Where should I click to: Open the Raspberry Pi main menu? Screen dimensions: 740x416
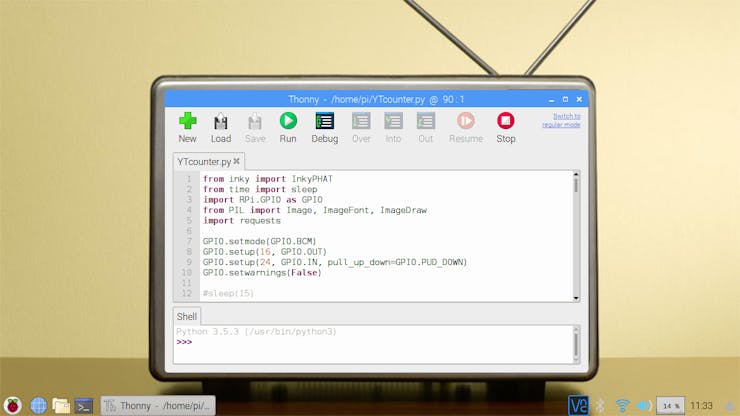pyautogui.click(x=13, y=406)
